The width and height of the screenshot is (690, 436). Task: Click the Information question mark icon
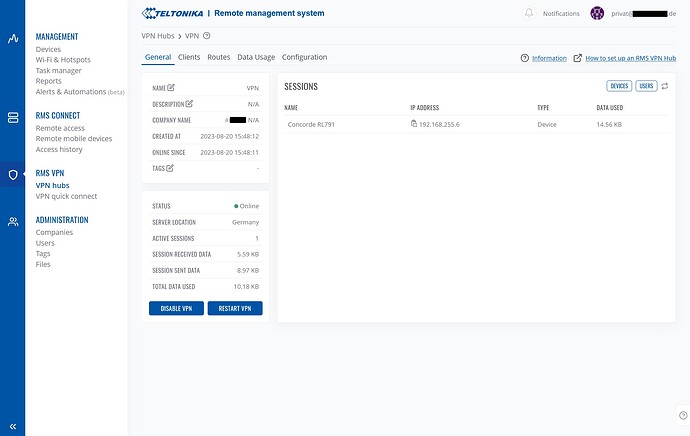[x=525, y=58]
